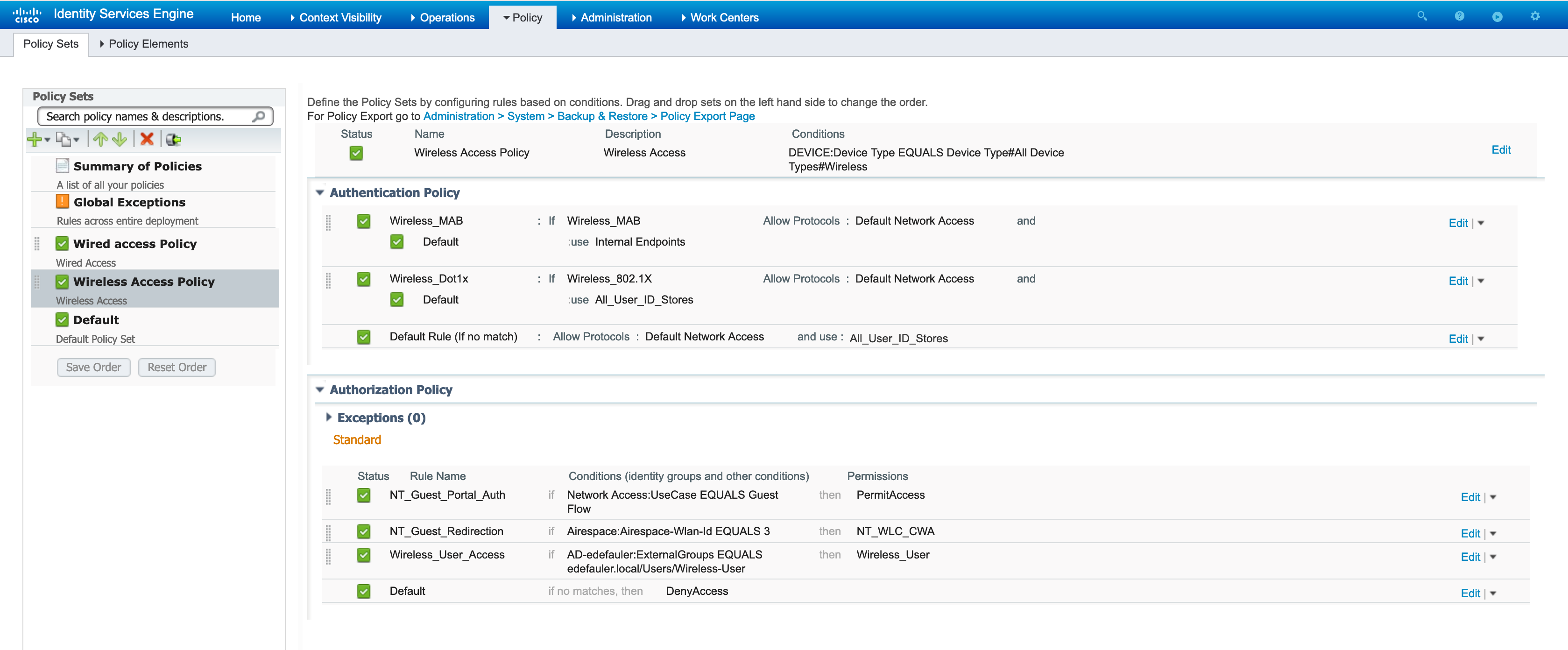
Task: Collapse the Authorization Policy section
Action: pyautogui.click(x=319, y=389)
